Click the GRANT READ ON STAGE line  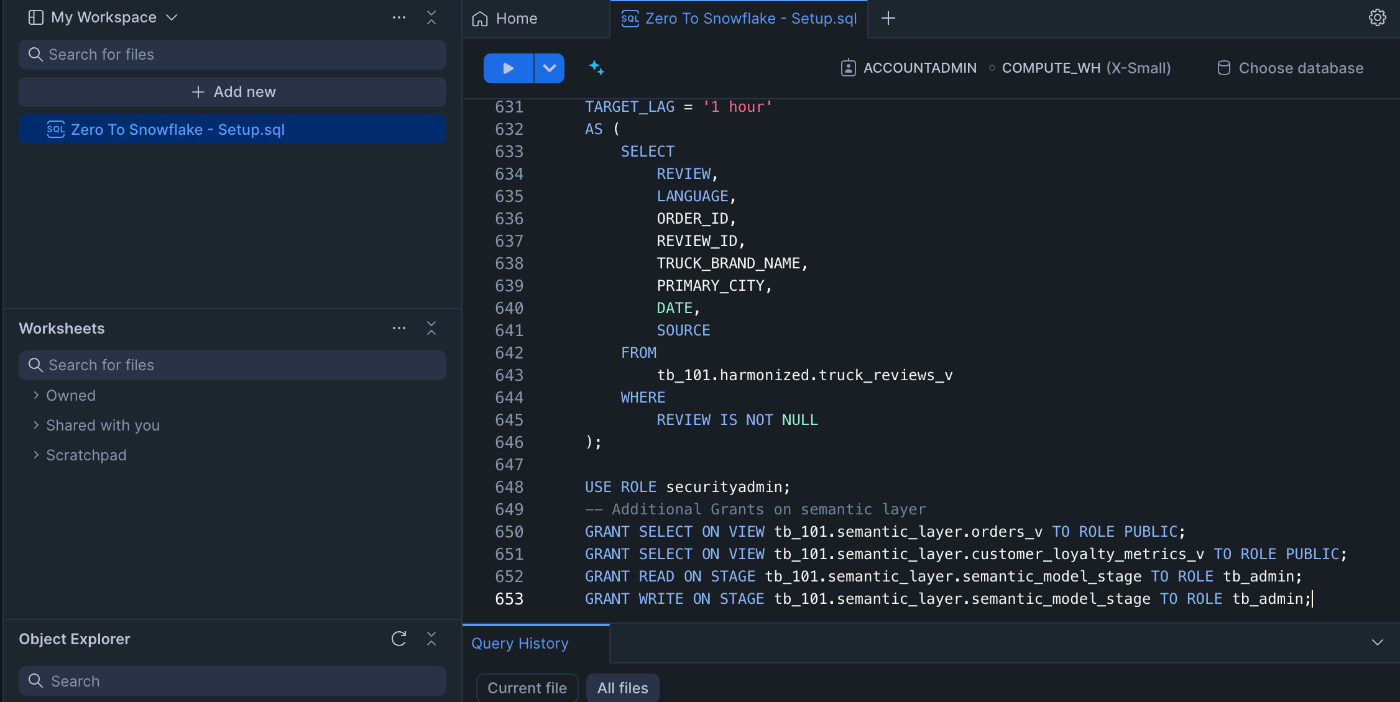click(x=943, y=577)
